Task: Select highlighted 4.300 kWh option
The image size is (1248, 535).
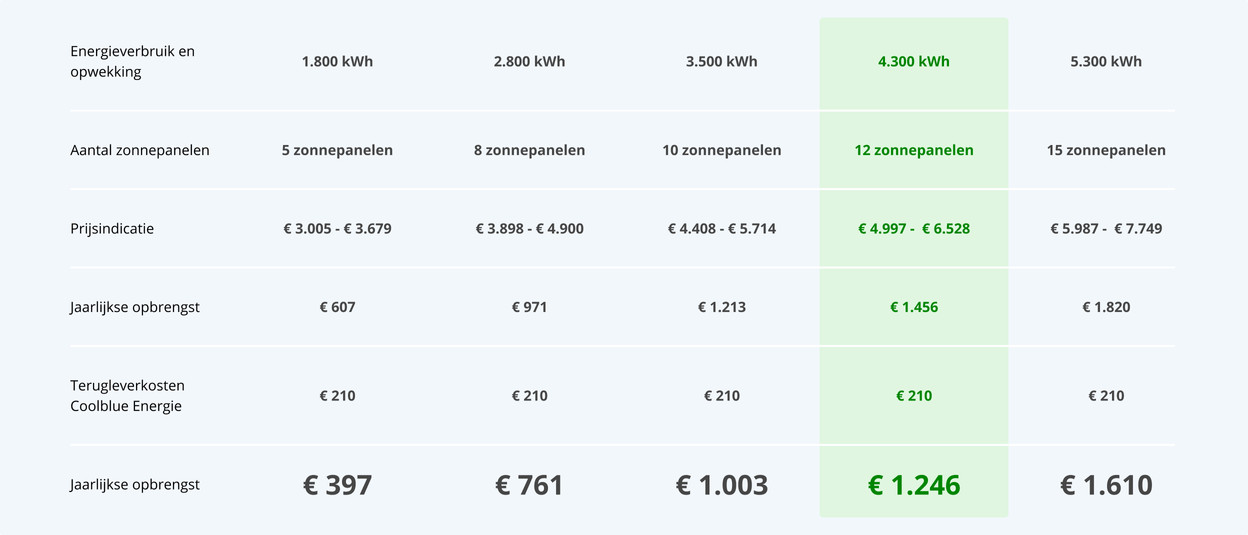Action: click(913, 62)
